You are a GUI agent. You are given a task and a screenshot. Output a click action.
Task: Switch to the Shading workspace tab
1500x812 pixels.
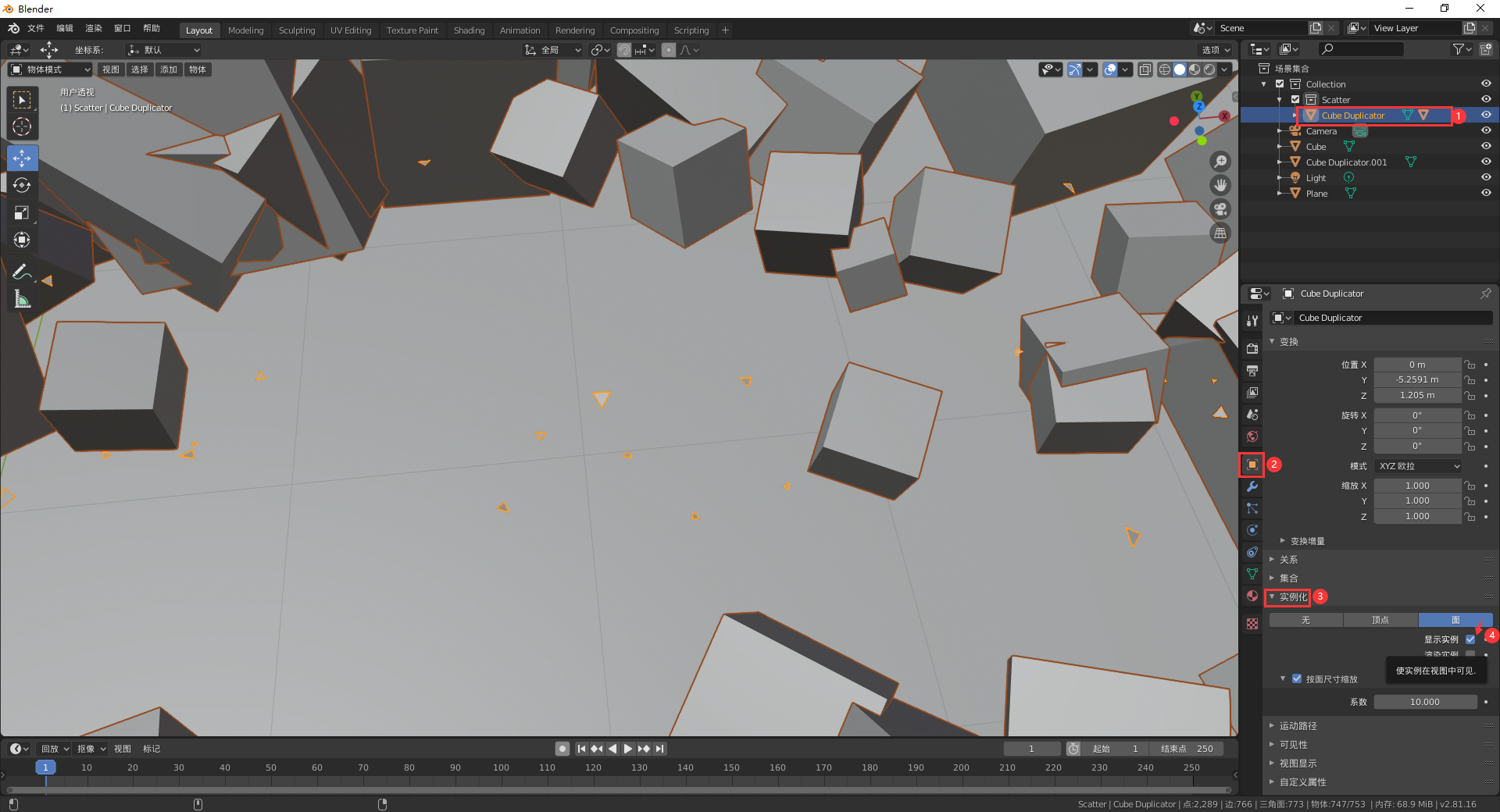470,30
